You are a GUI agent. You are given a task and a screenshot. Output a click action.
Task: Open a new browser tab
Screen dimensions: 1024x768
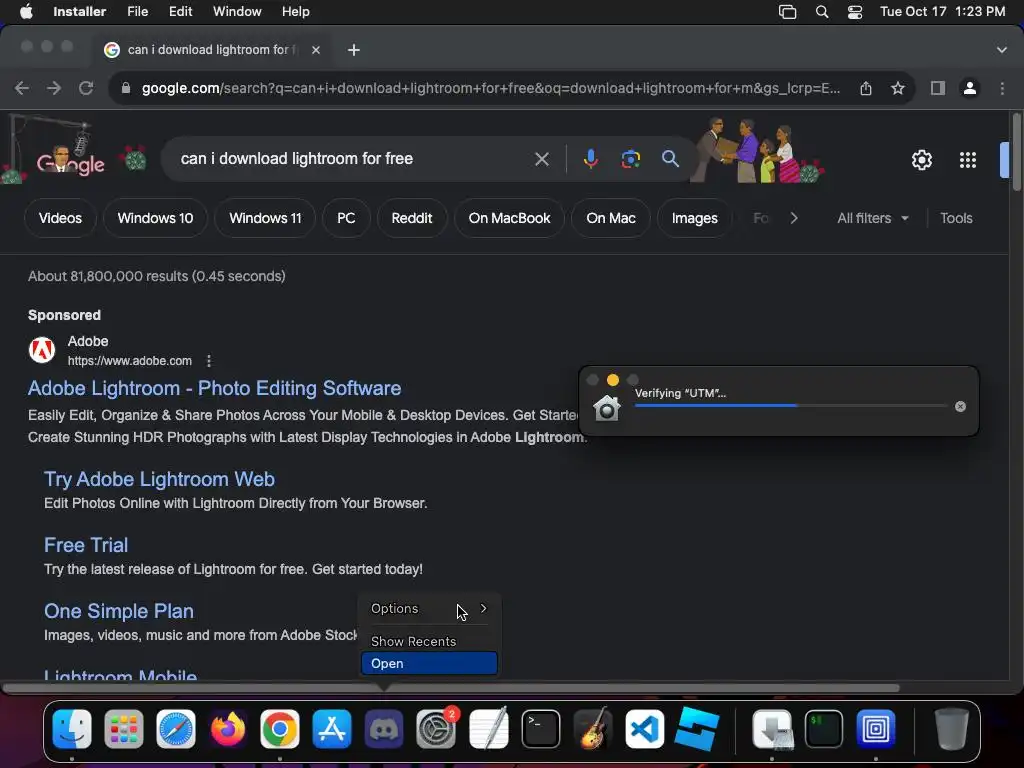(353, 50)
